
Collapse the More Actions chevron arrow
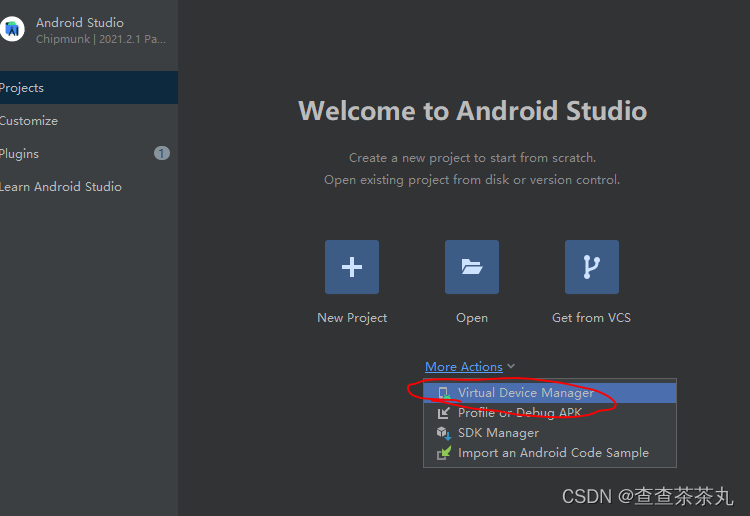tap(511, 366)
